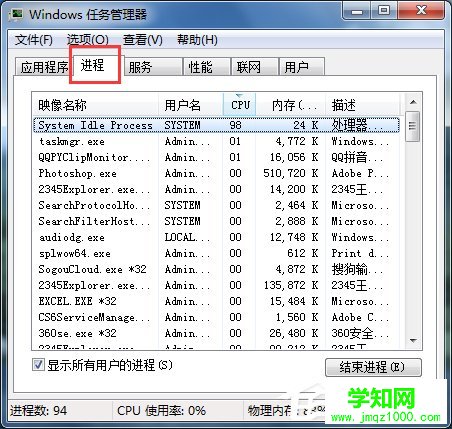Select the SearchFilterHost process
452x429 pixels.
pos(216,221)
